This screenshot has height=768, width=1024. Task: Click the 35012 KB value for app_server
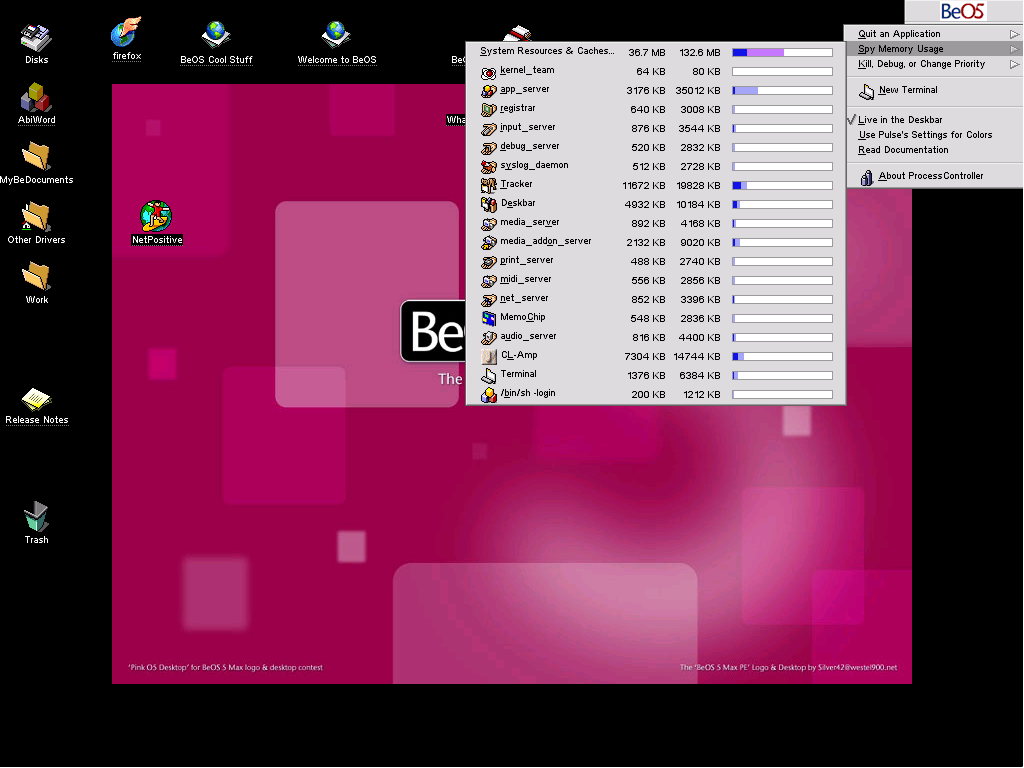698,91
